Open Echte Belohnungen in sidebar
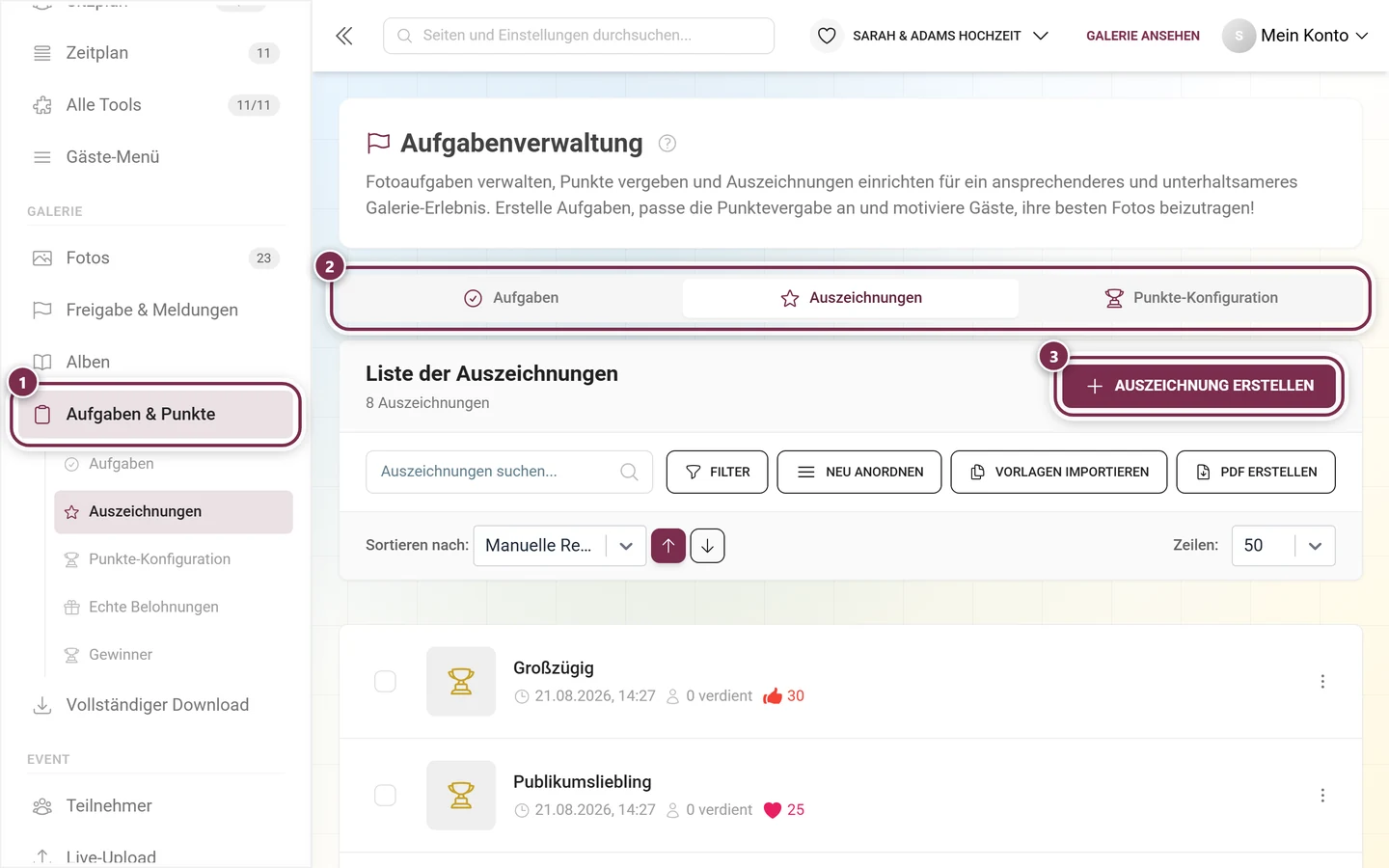 [x=174, y=608]
